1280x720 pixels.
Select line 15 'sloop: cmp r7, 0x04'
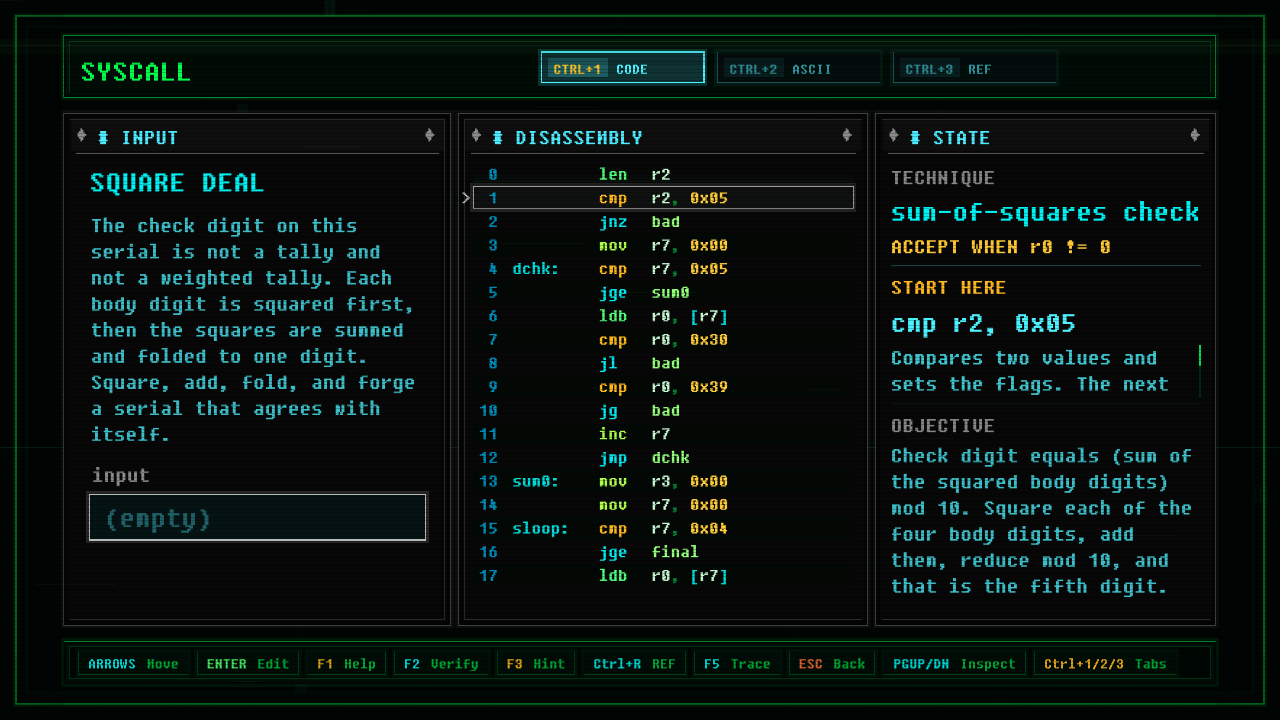tap(663, 528)
